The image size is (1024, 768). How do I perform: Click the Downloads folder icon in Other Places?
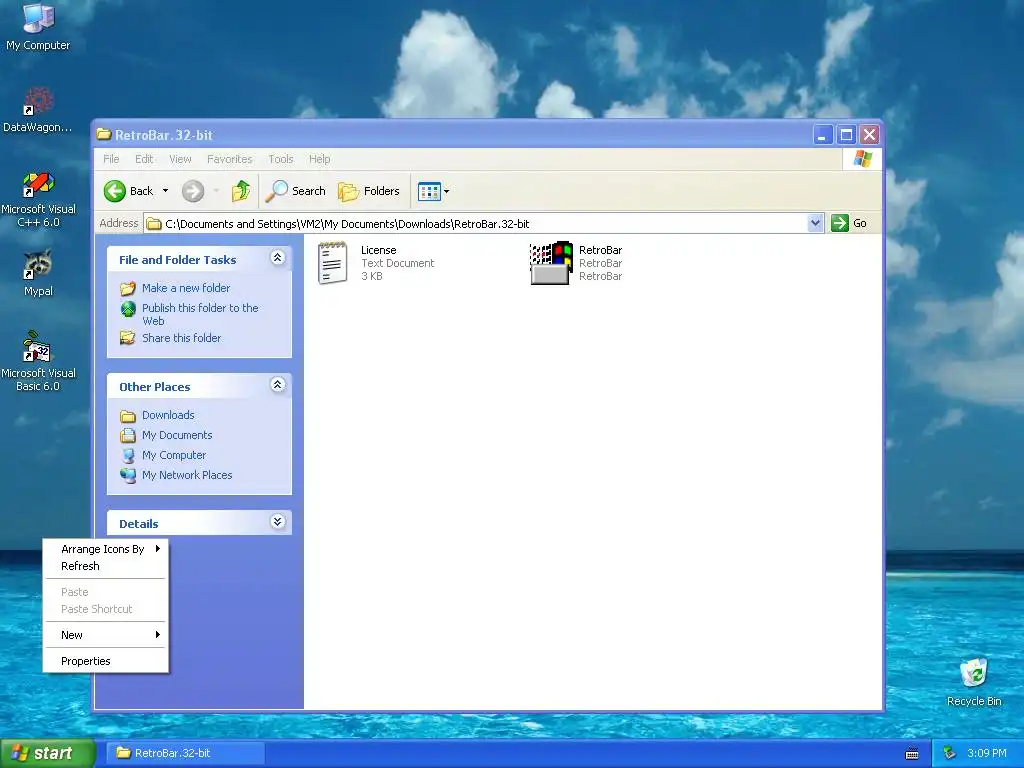[128, 415]
